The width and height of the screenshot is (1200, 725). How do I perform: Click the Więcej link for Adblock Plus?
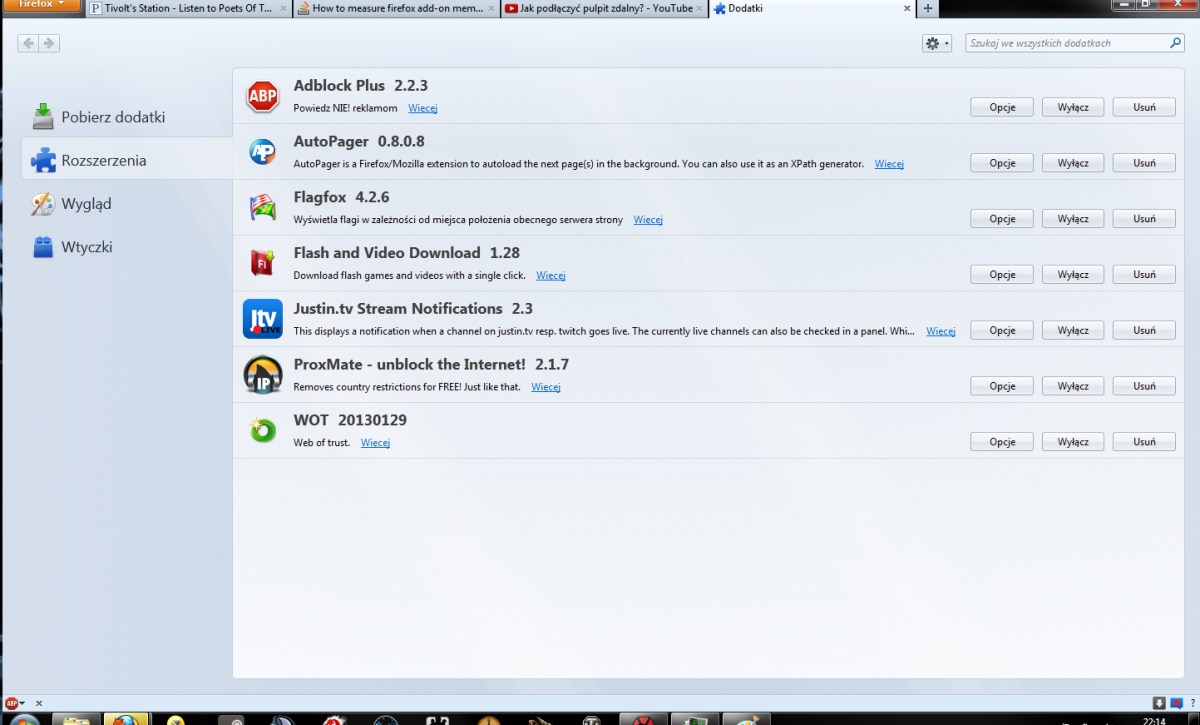[x=423, y=108]
